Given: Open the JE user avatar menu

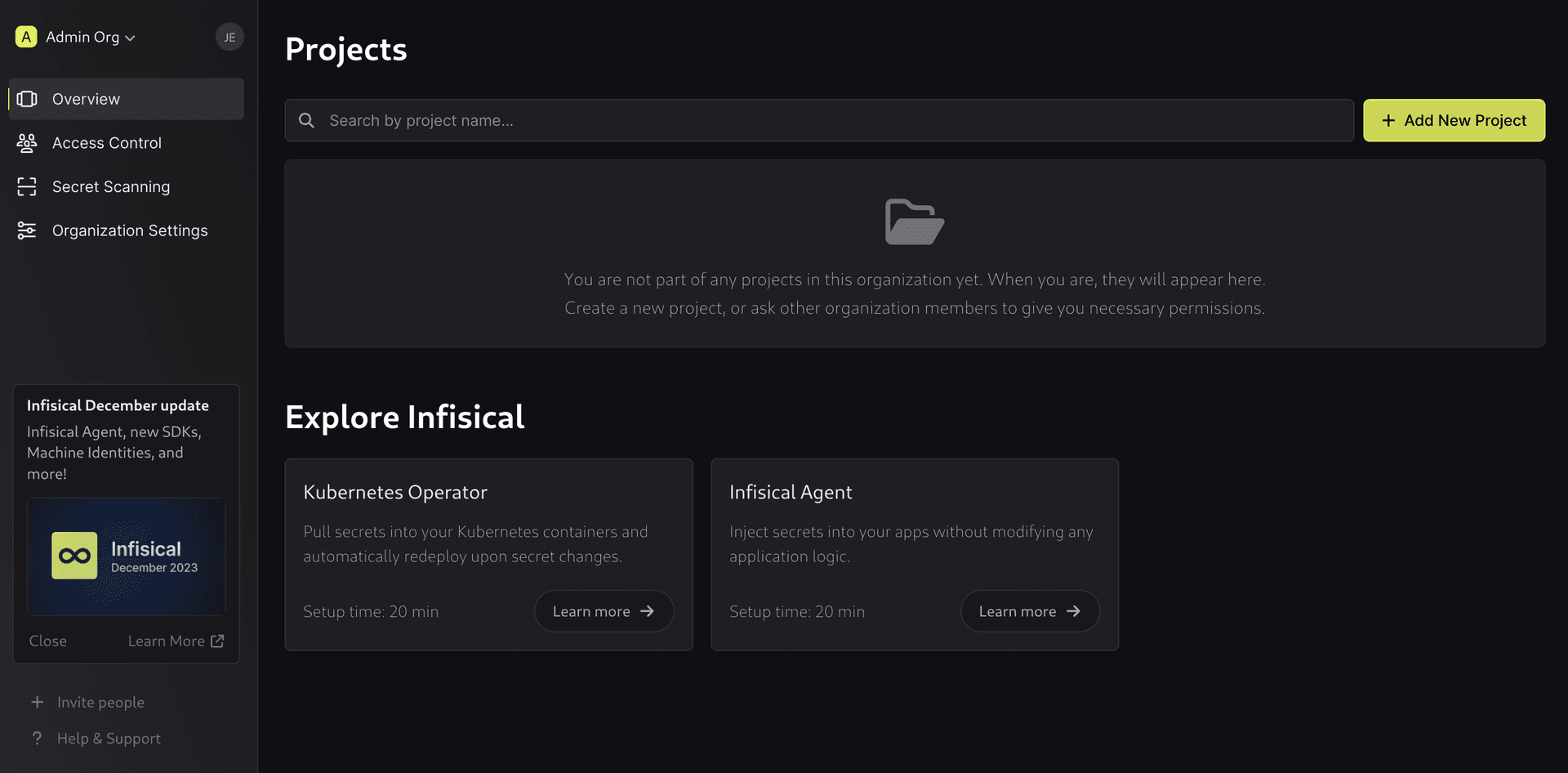Looking at the screenshot, I should pyautogui.click(x=229, y=37).
